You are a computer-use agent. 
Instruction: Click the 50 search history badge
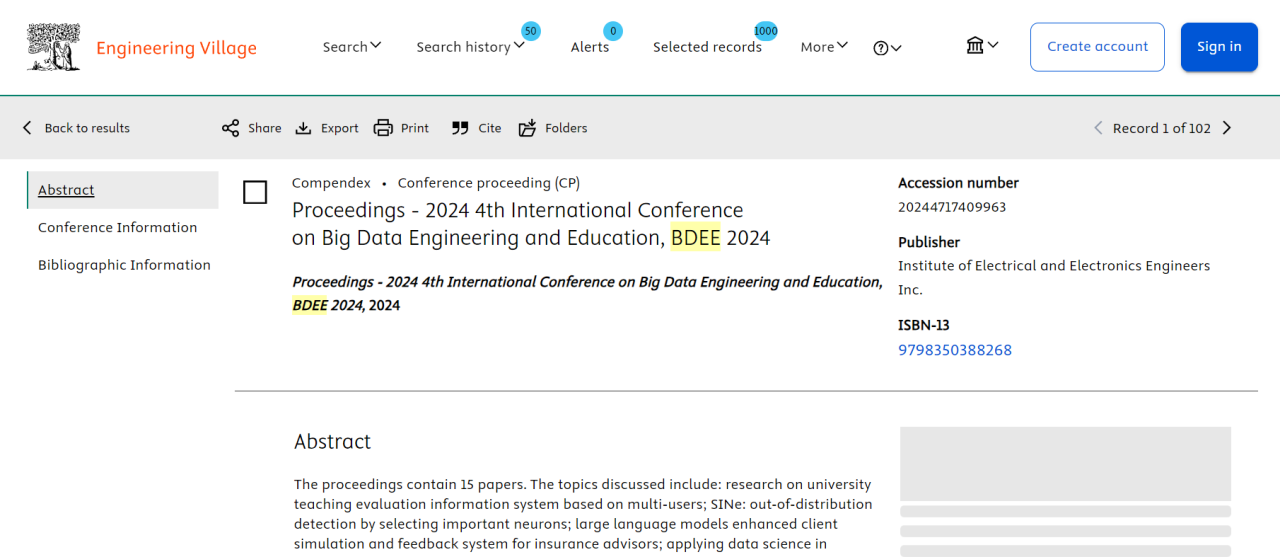531,31
